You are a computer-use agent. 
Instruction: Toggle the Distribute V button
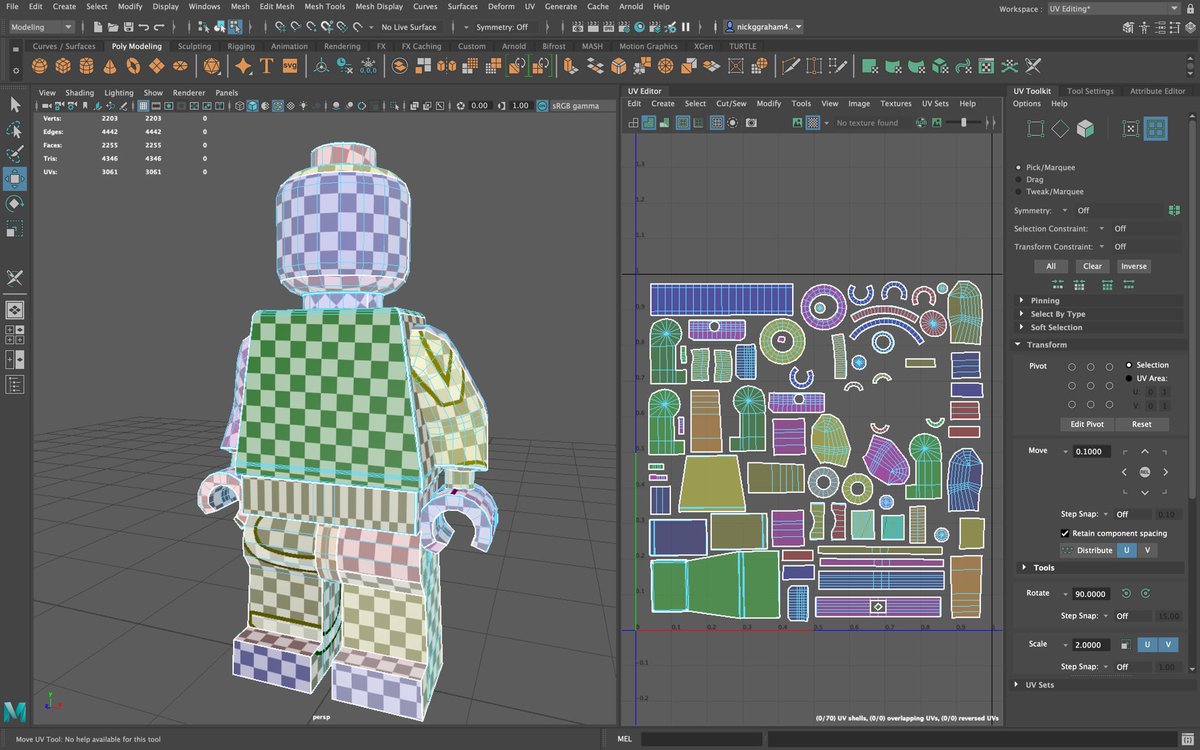tap(1147, 550)
